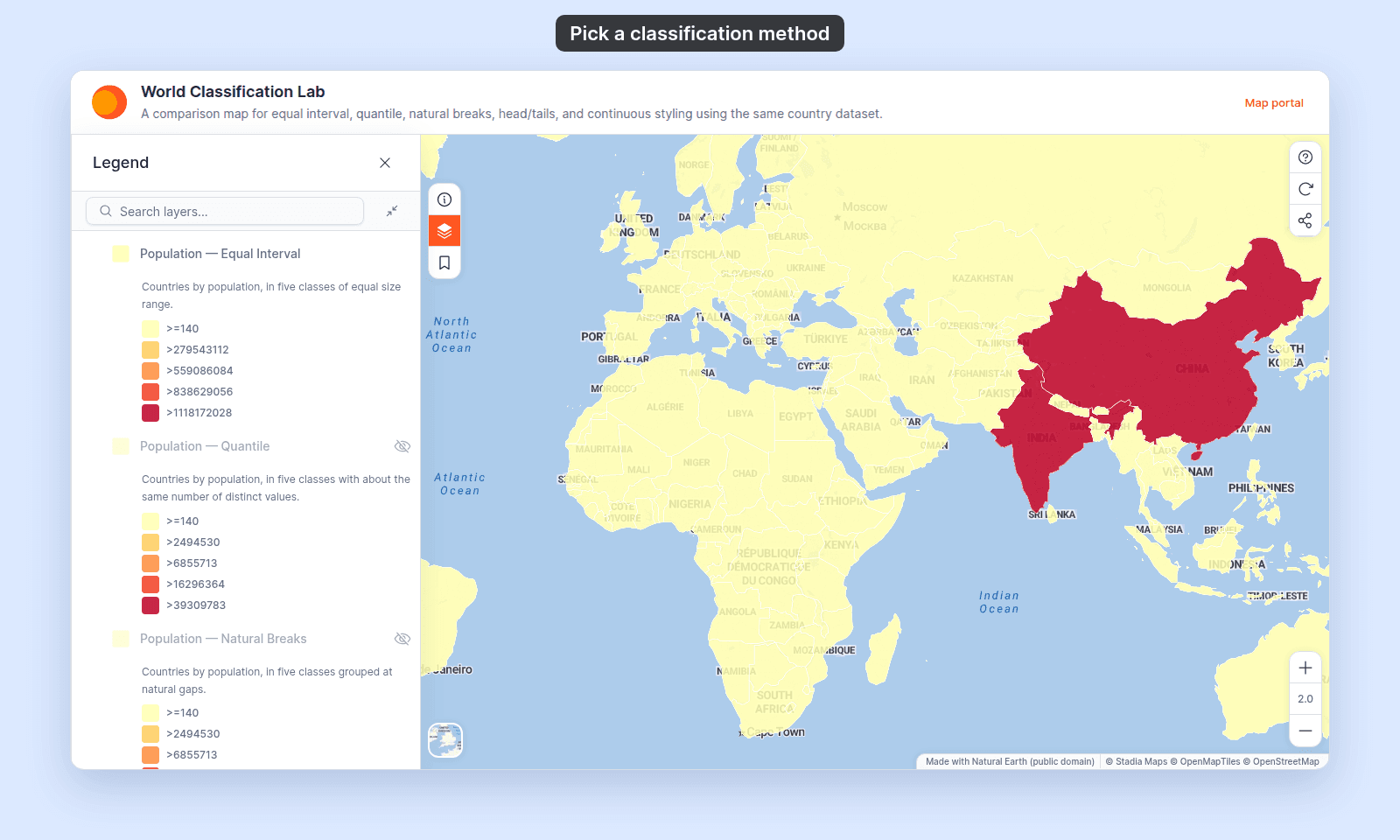Open the basemap switcher thumbnail
This screenshot has width=1400, height=840.
[445, 740]
